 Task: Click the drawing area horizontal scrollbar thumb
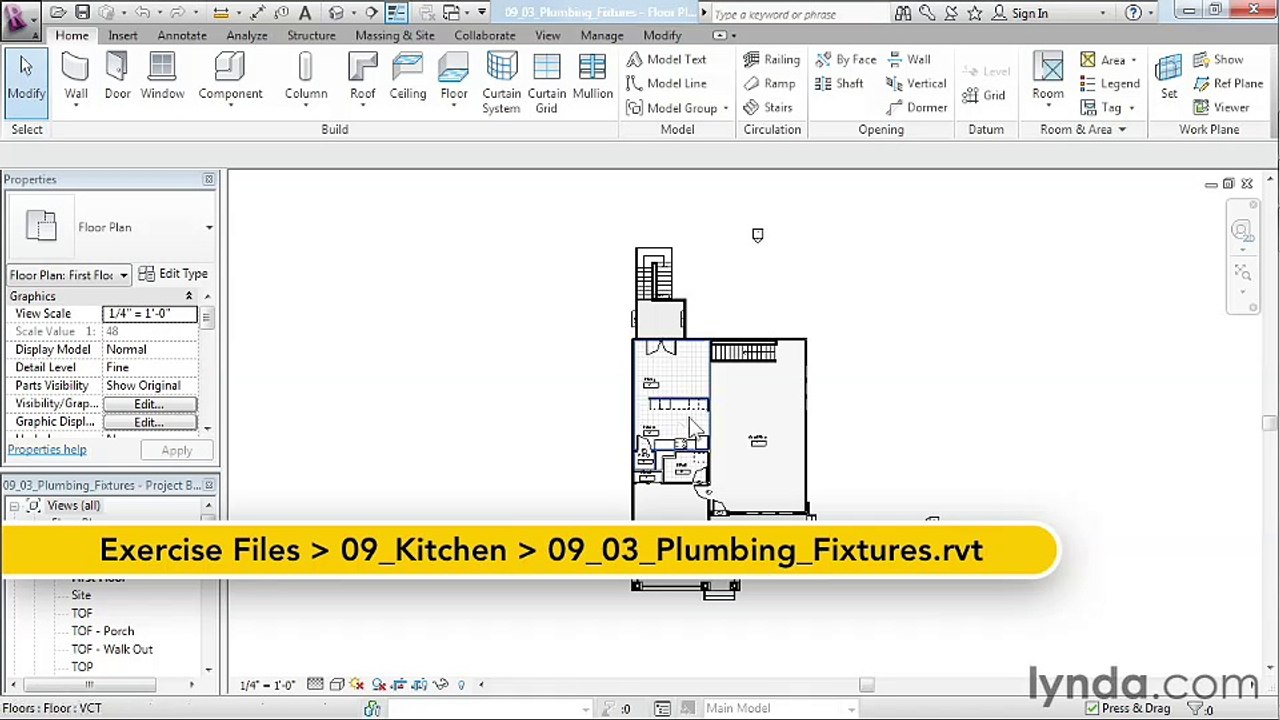coord(867,685)
